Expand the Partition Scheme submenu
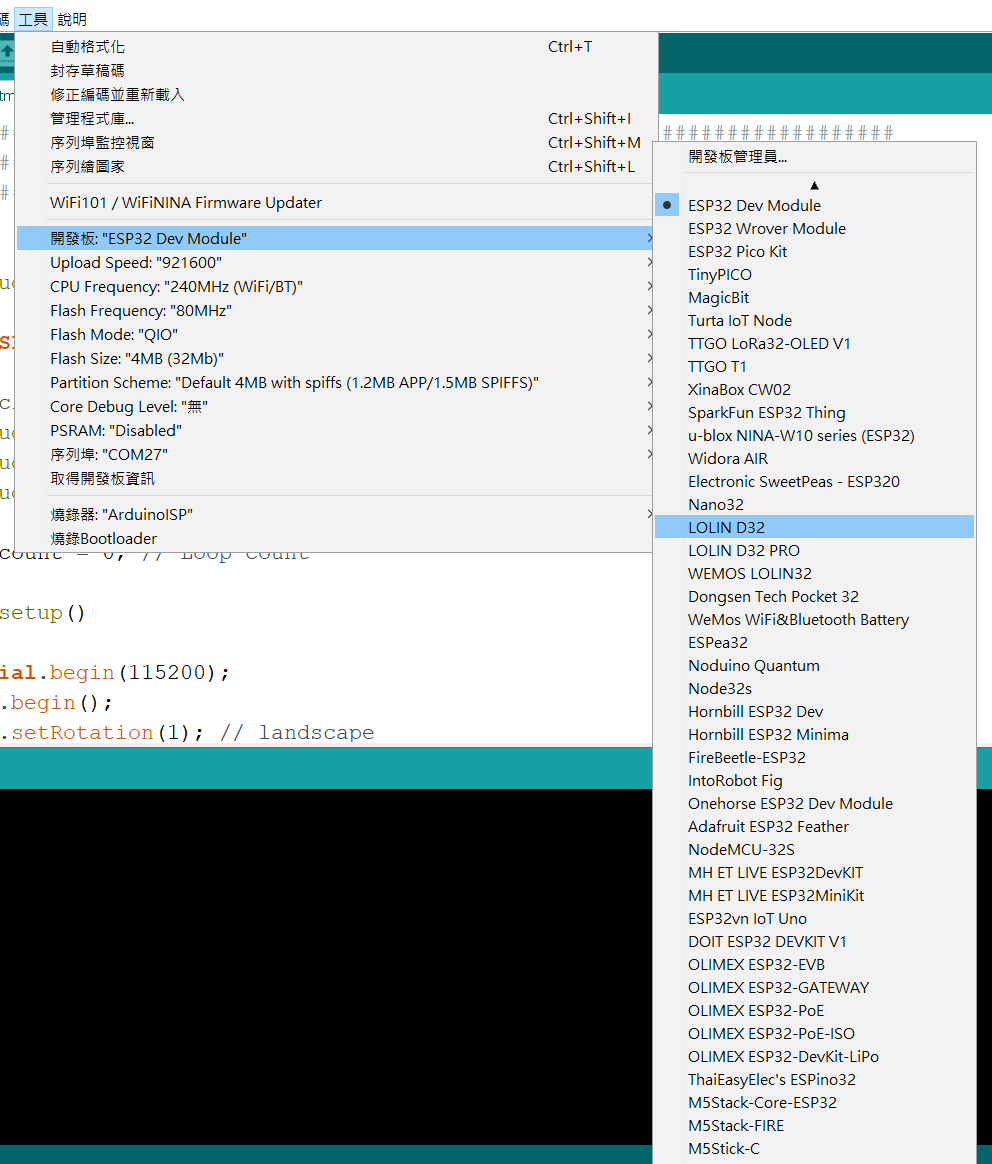 pyautogui.click(x=336, y=382)
